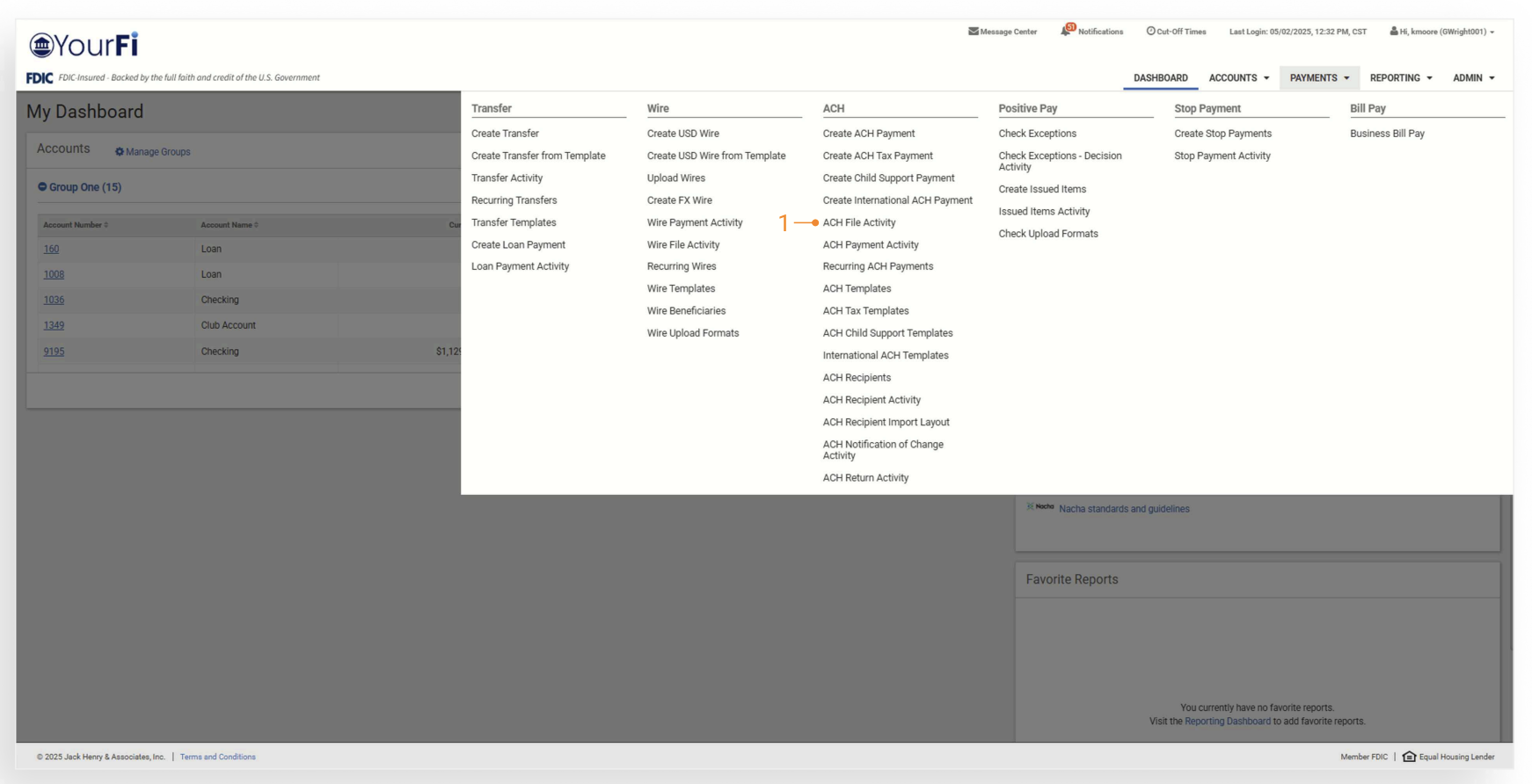The height and width of the screenshot is (784, 1532).
Task: Open the Message Center envelope icon
Action: 973,32
